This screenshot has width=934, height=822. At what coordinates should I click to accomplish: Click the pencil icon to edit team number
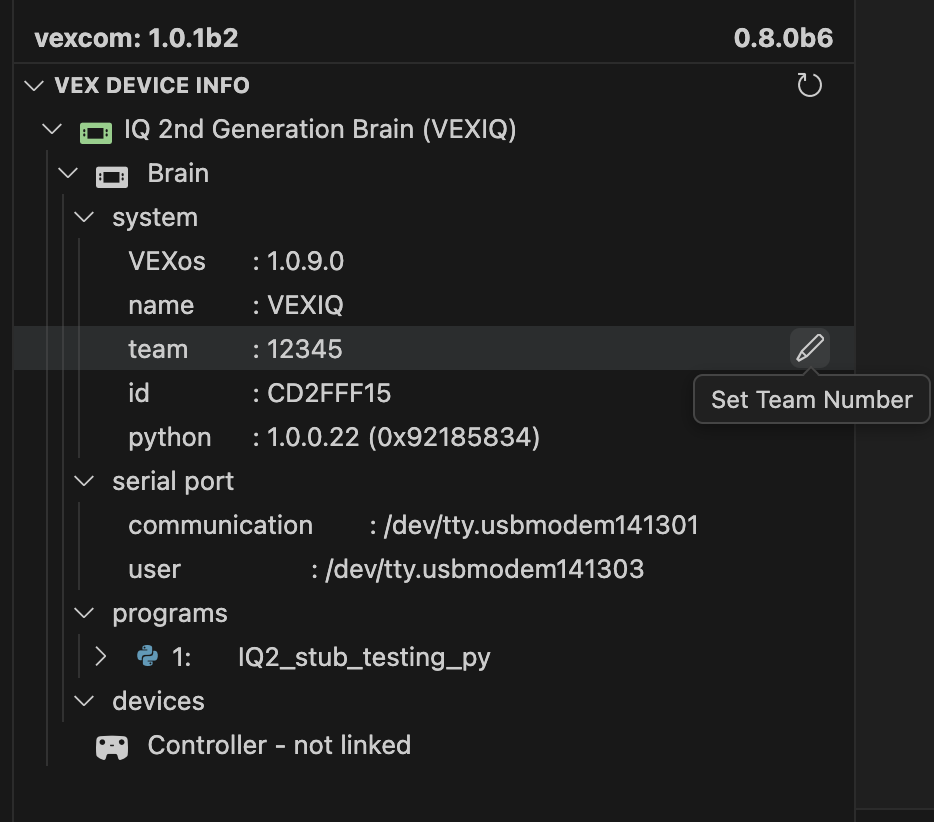[x=810, y=348]
